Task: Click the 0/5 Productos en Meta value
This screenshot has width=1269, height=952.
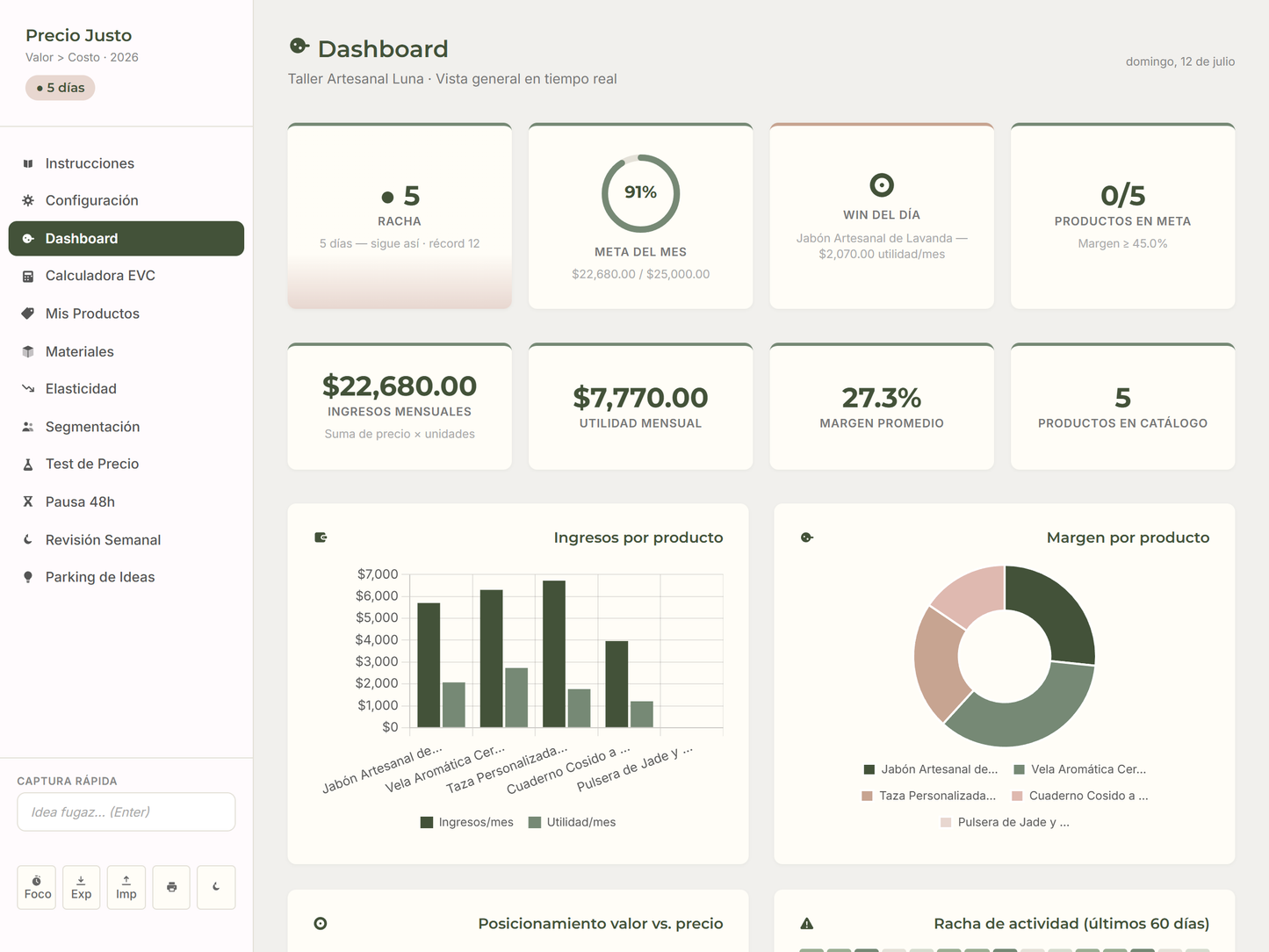Action: pyautogui.click(x=1122, y=195)
